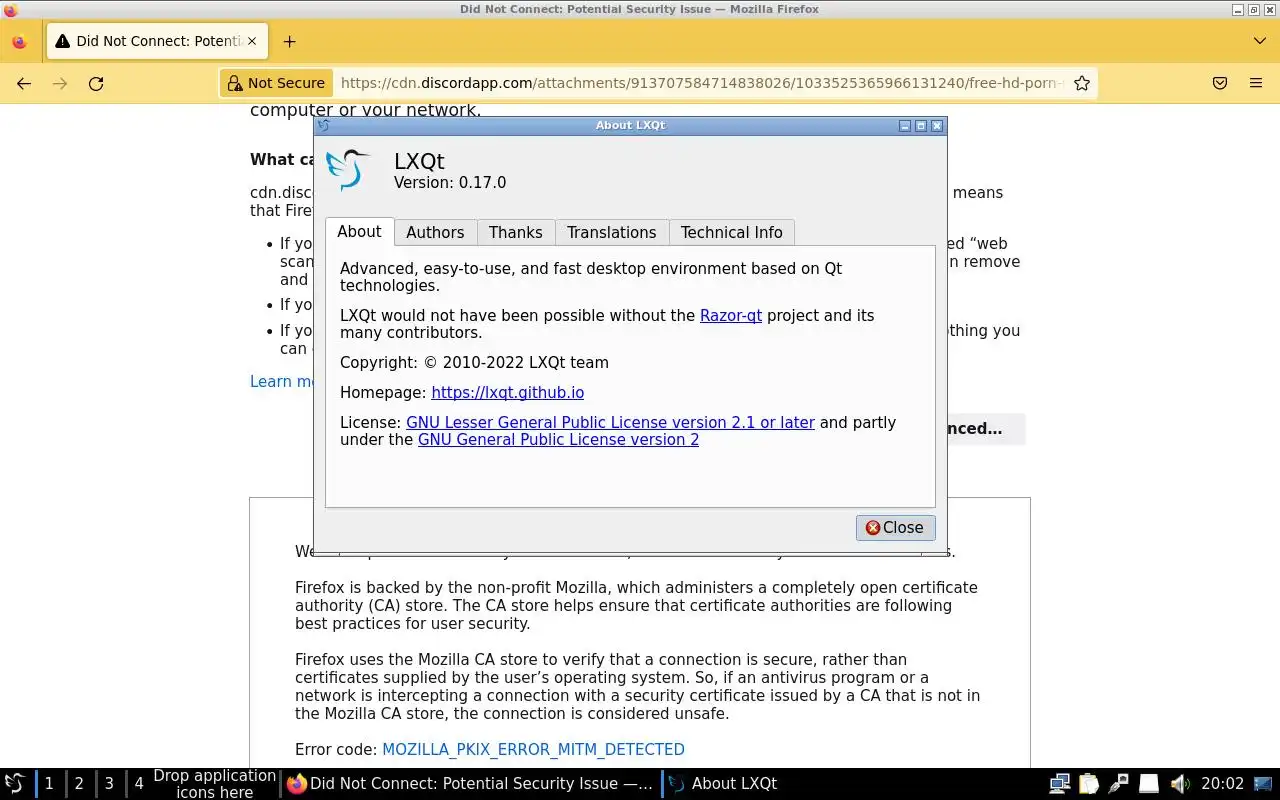Focus the URL address bar
Image resolution: width=1280 pixels, height=800 pixels.
(x=700, y=83)
